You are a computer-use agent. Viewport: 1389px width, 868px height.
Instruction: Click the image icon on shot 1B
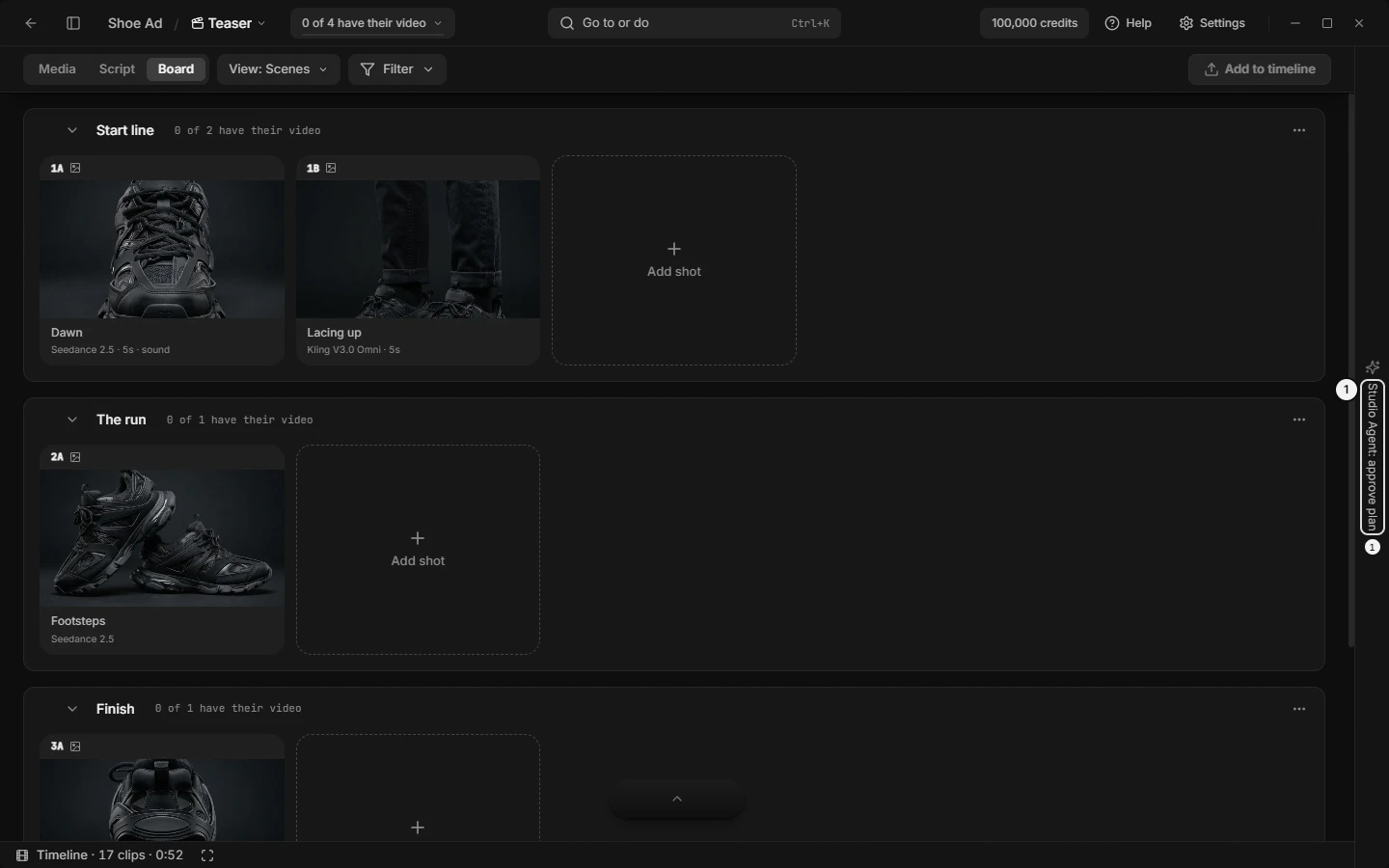click(331, 168)
